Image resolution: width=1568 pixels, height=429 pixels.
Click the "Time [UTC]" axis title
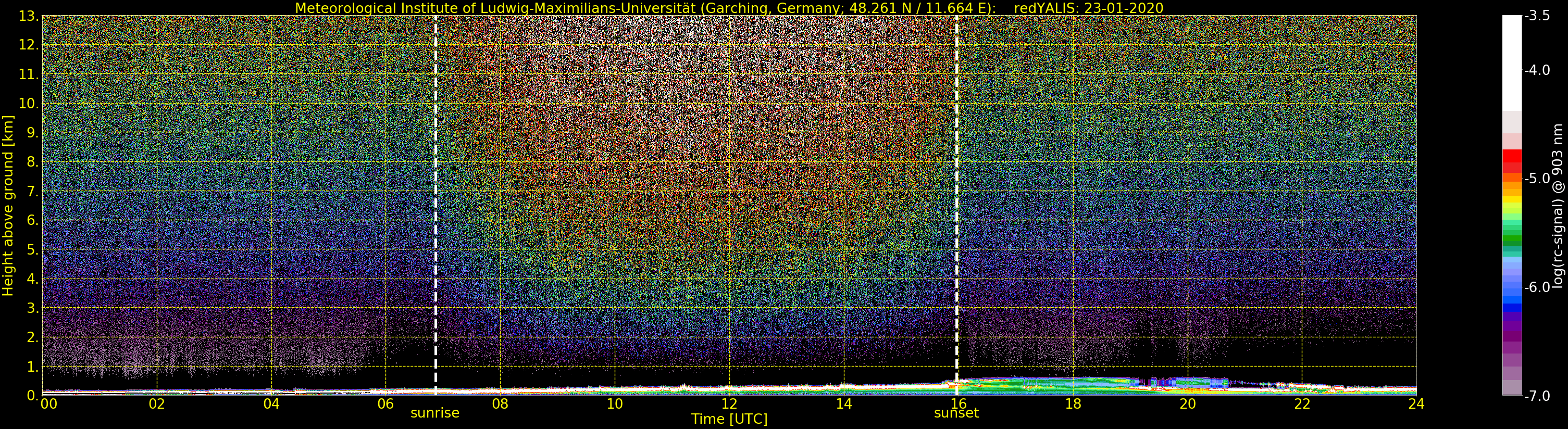pos(729,419)
